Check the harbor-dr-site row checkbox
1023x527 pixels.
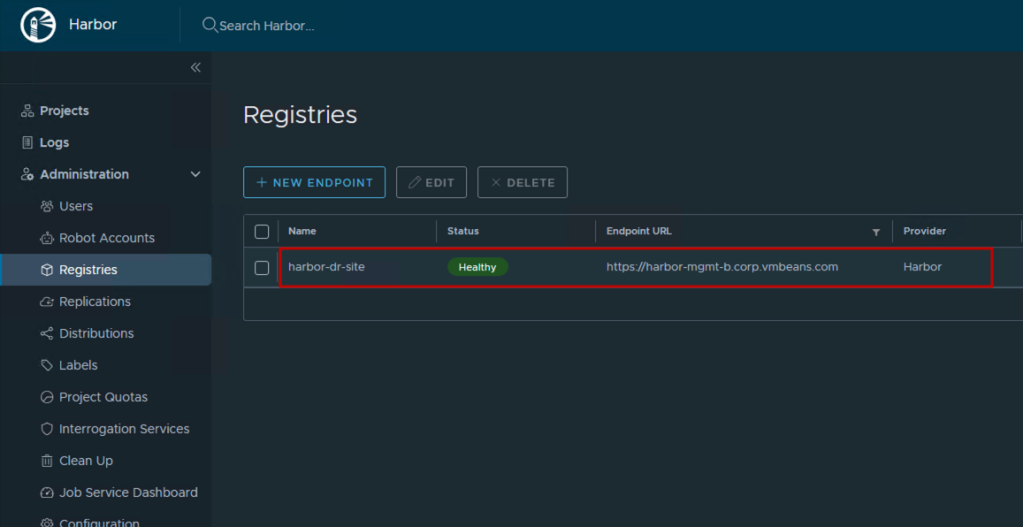(262, 267)
